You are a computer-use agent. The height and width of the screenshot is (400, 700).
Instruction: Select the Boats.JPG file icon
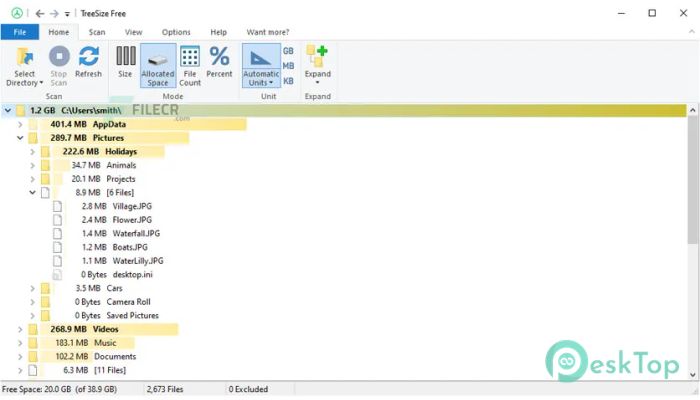click(57, 247)
